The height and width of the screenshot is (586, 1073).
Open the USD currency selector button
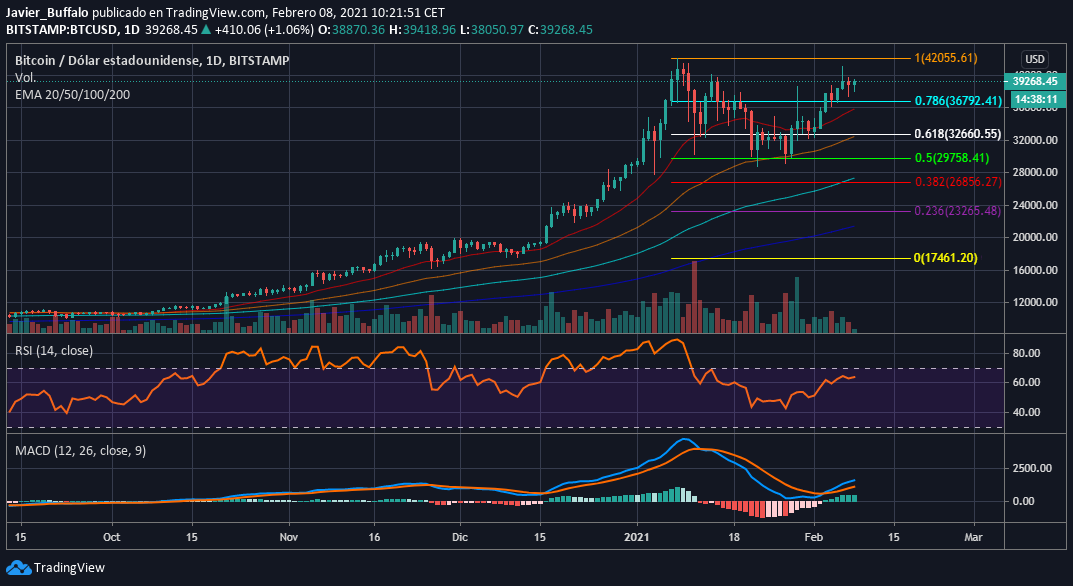coord(1033,59)
